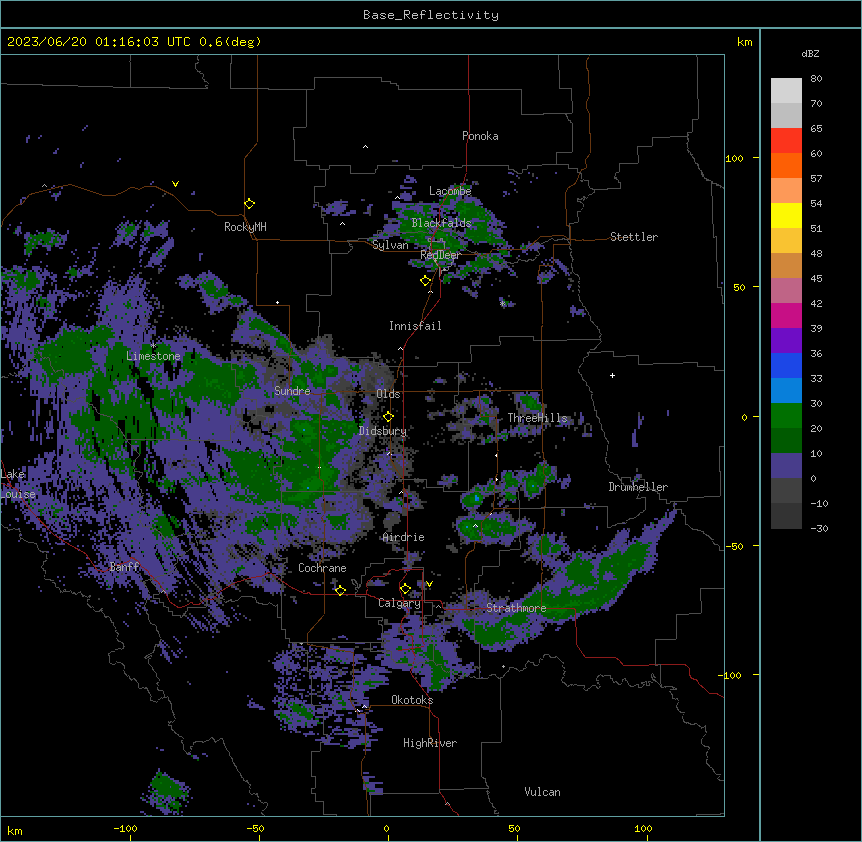Click the 80 value on dBZ legend
Screen dimensions: 862x842
tap(816, 79)
